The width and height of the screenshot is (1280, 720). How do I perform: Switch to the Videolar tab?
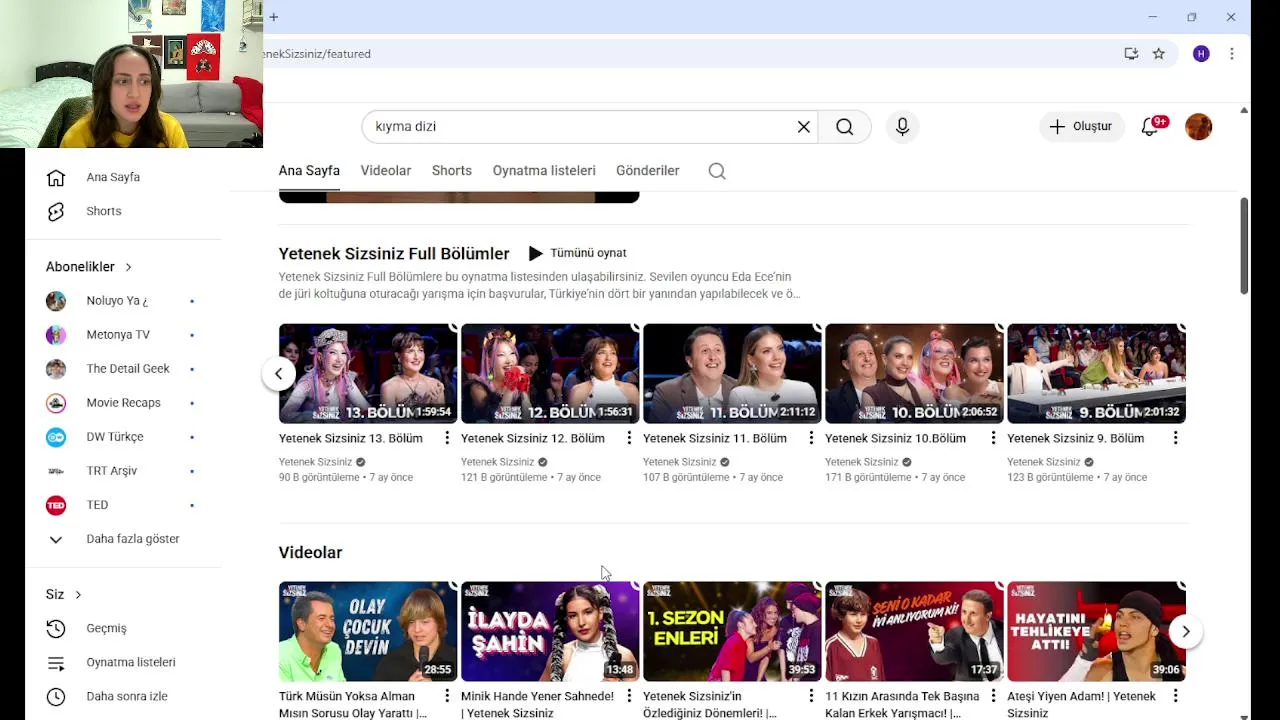386,171
